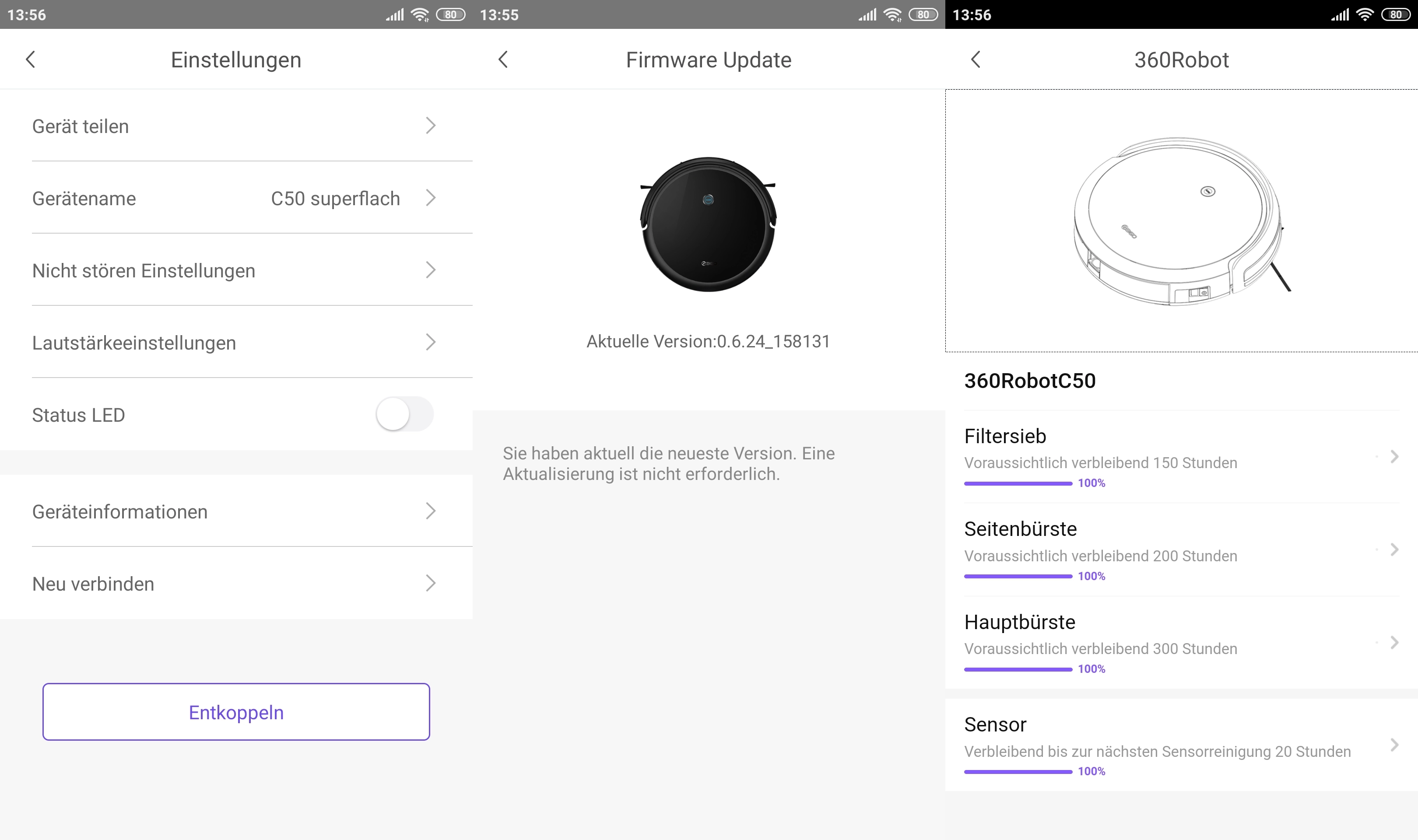This screenshot has height=840, width=1418.
Task: Click the Hauptbürste title
Action: (1019, 622)
